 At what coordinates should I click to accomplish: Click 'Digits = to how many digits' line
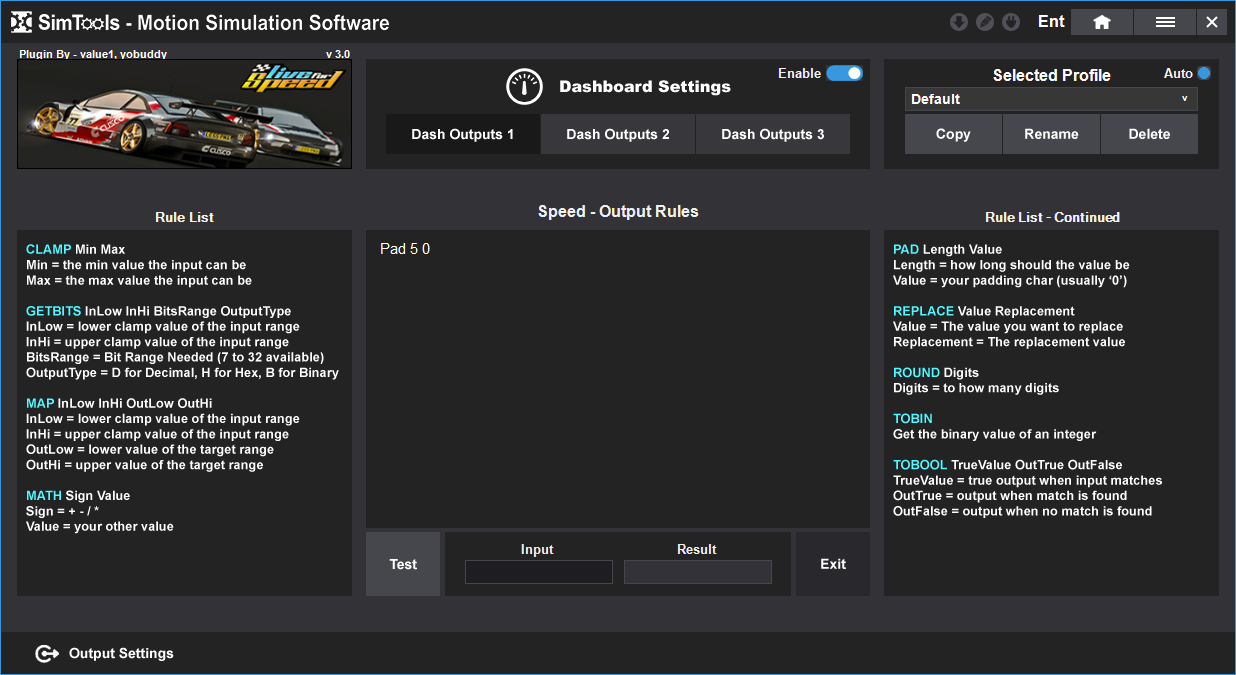(x=976, y=388)
